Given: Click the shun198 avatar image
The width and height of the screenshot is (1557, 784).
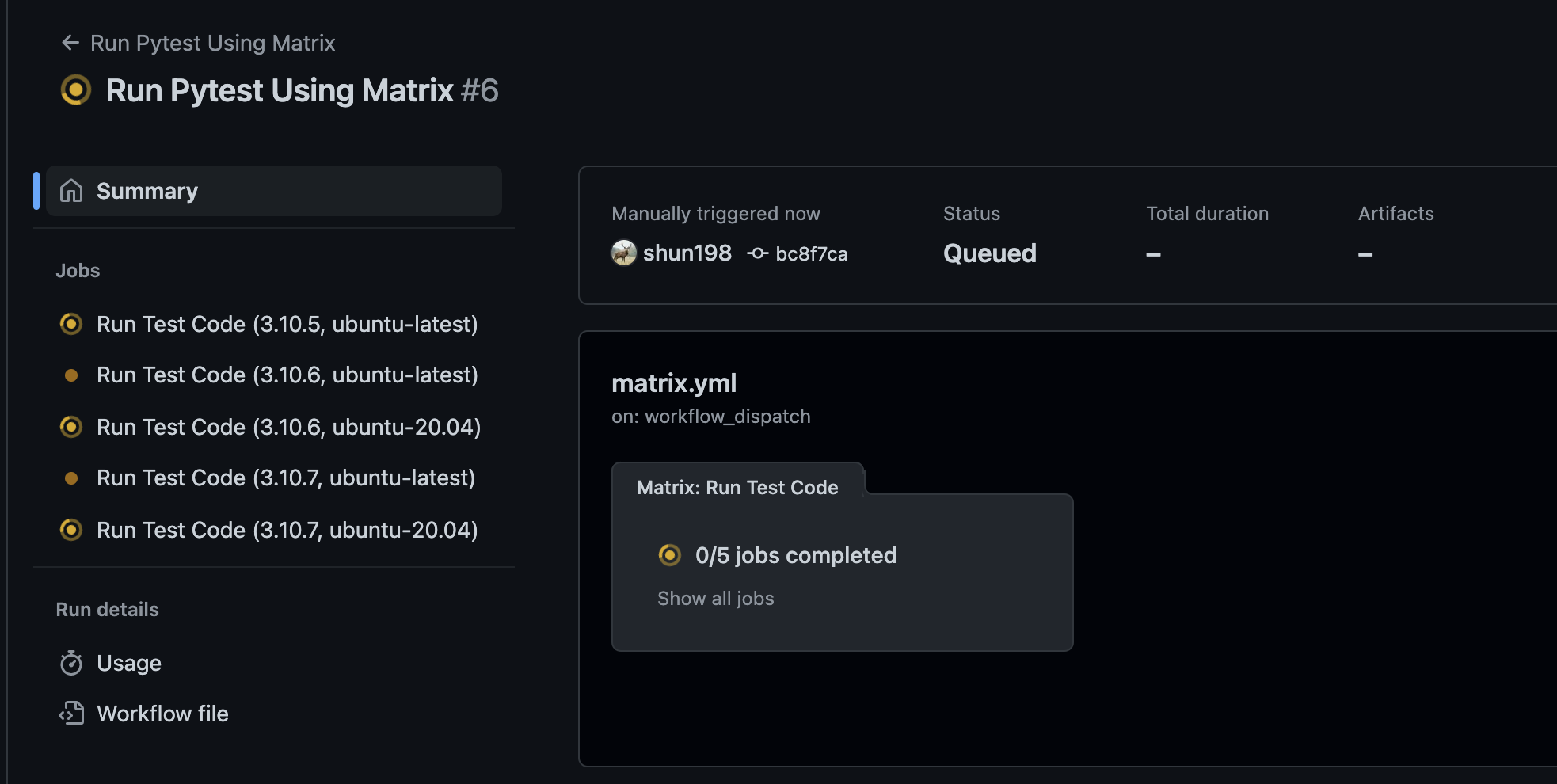Looking at the screenshot, I should click(x=624, y=253).
